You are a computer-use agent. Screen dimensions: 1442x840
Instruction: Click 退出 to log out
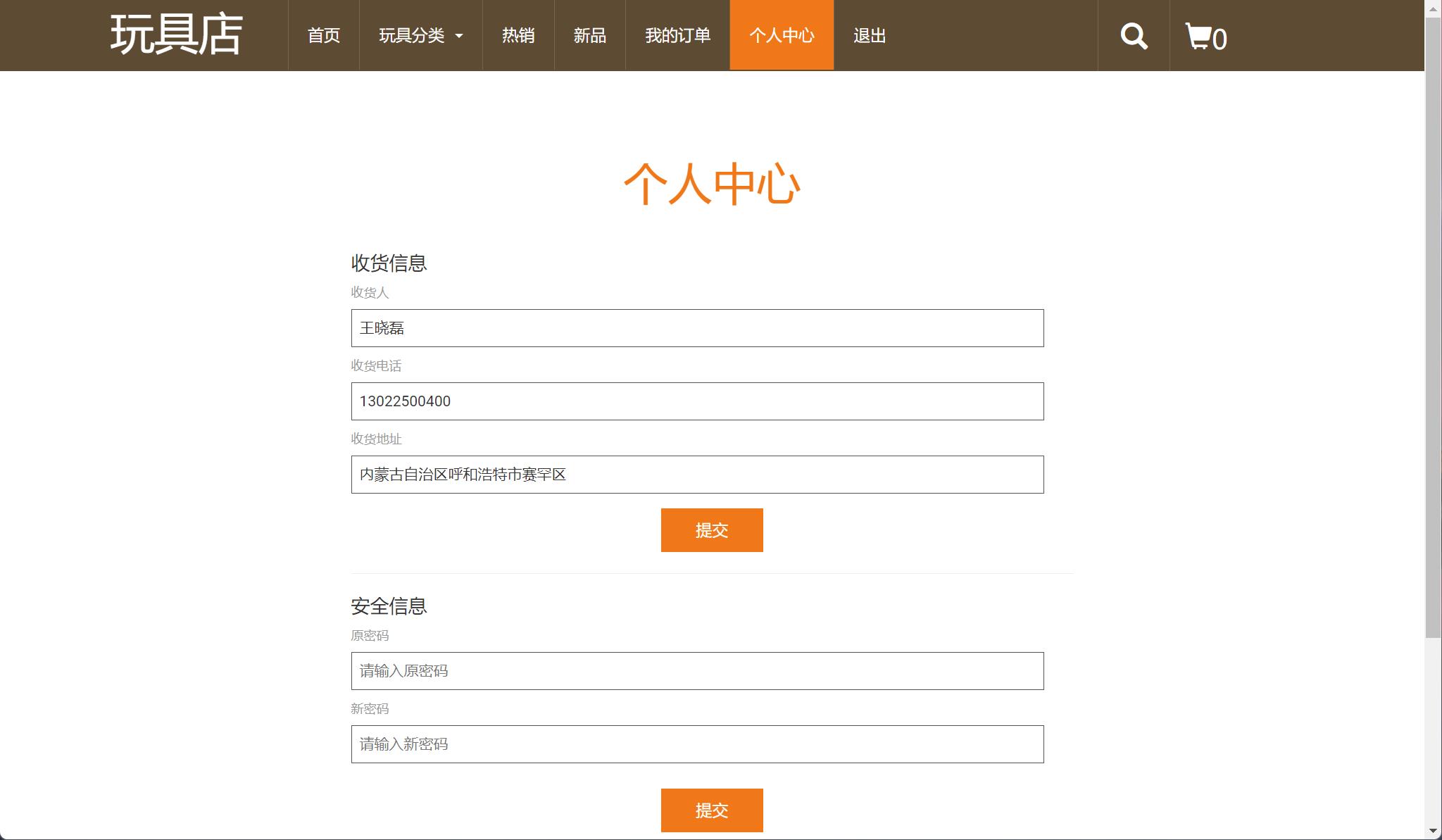tap(869, 35)
